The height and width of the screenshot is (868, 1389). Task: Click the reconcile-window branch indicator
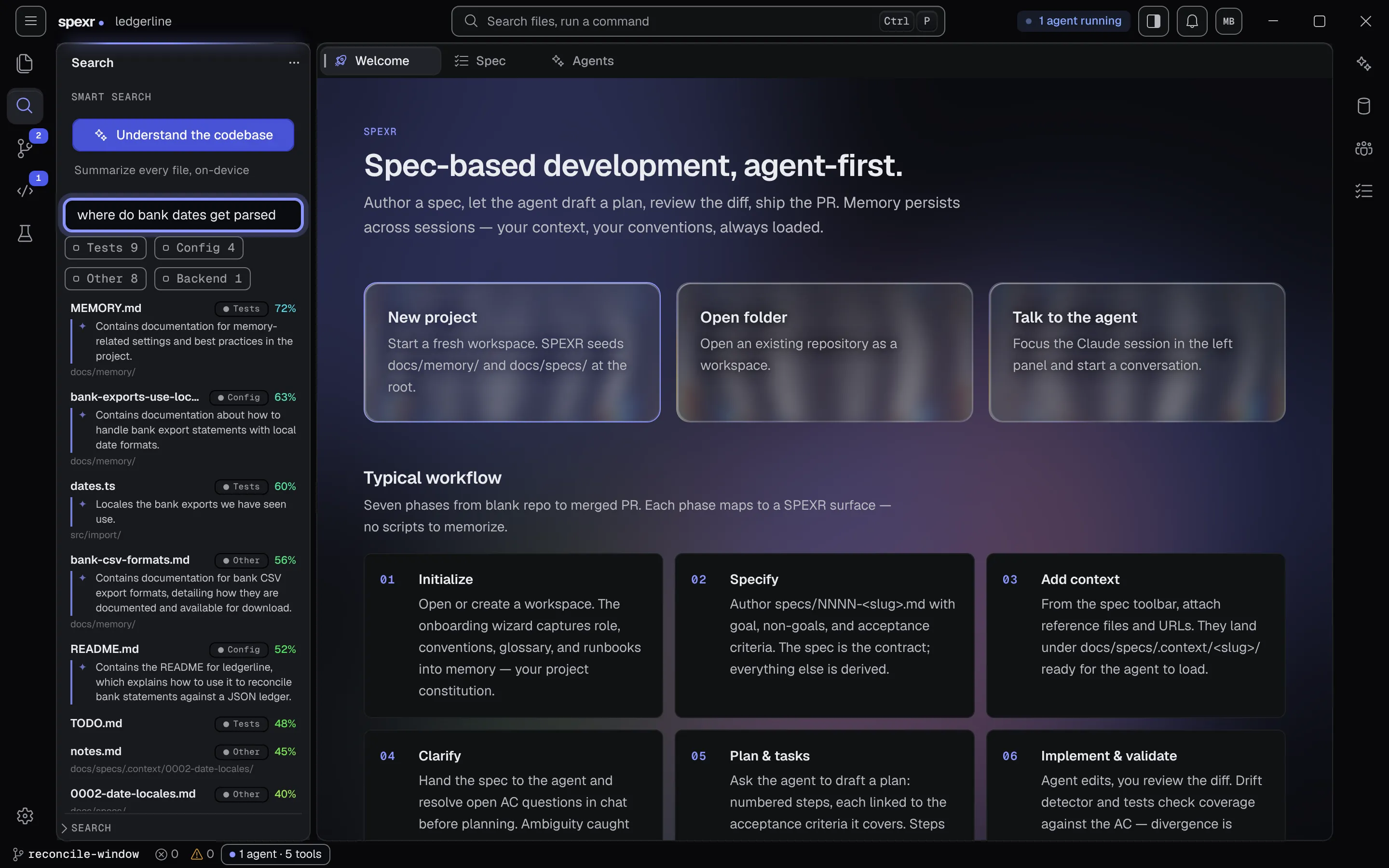76,854
